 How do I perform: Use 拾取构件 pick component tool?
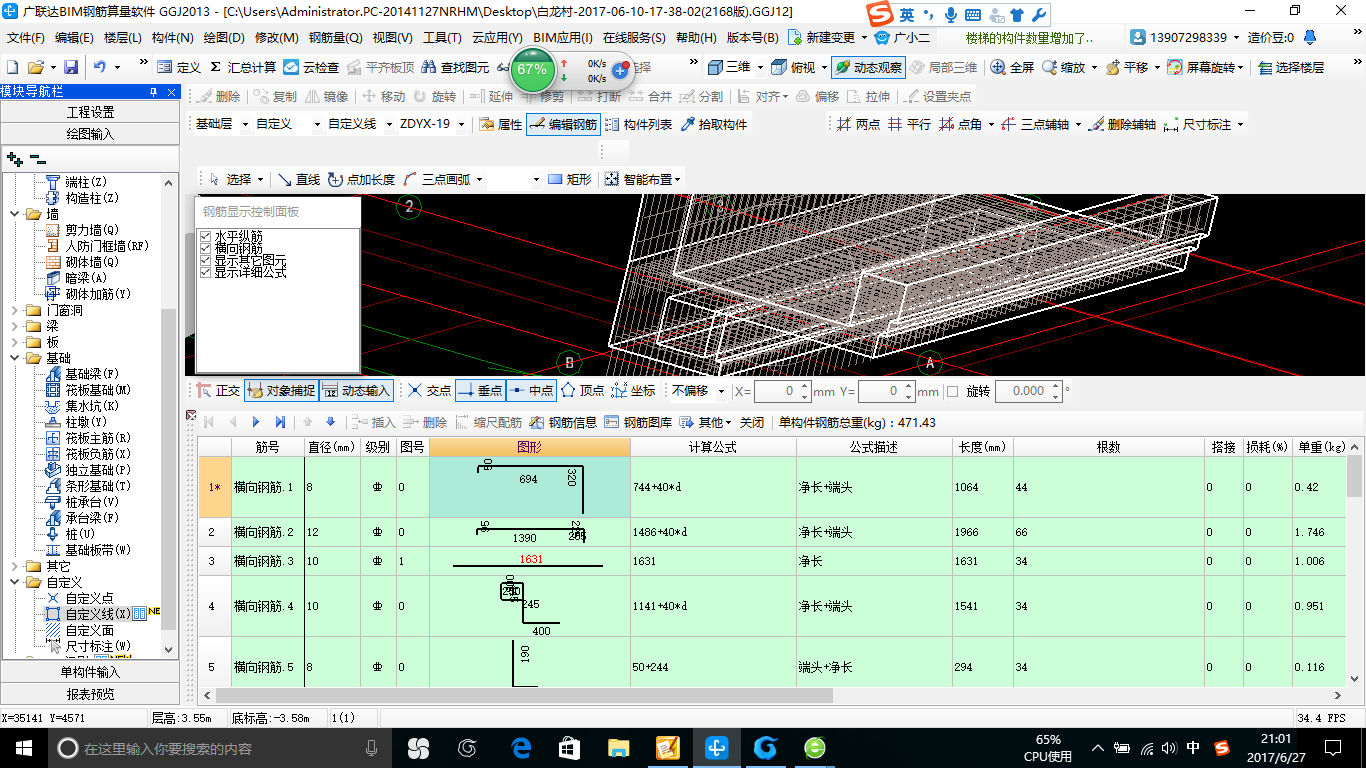(x=714, y=125)
